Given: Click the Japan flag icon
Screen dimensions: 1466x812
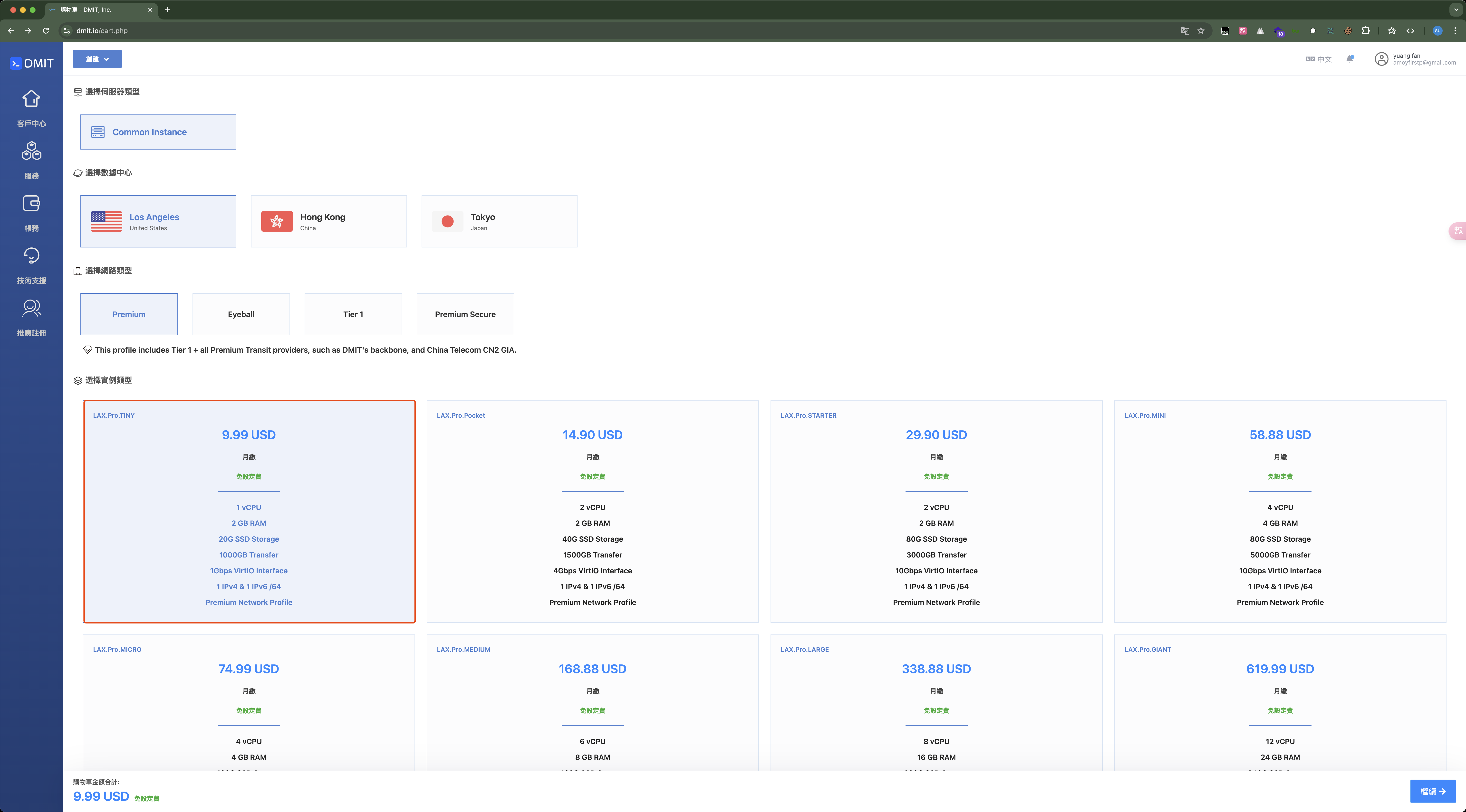Looking at the screenshot, I should pyautogui.click(x=447, y=221).
